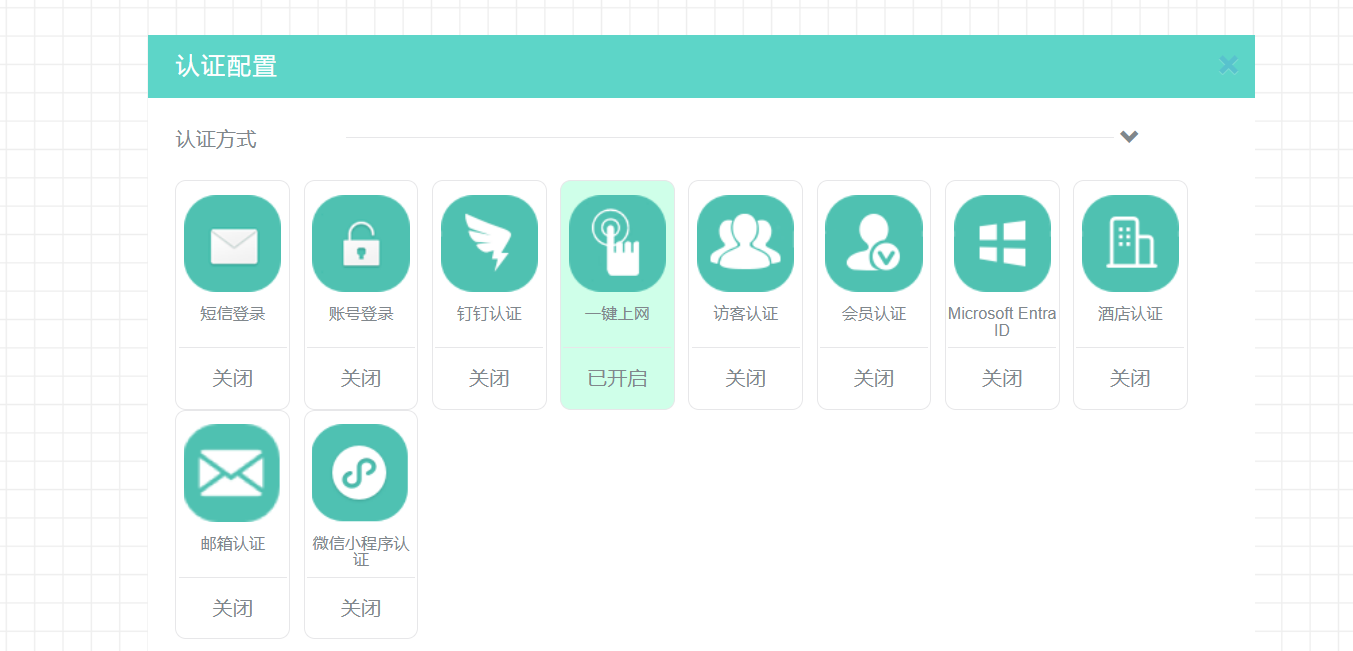The height and width of the screenshot is (651, 1353).
Task: Click the member authentication (会员认证) user icon
Action: click(873, 244)
